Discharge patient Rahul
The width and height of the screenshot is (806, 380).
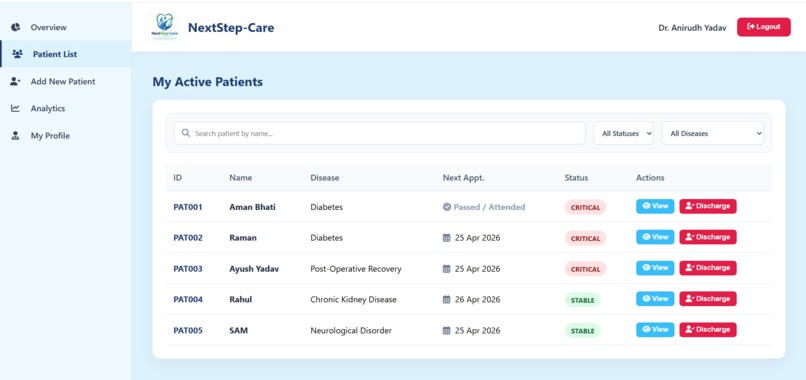pyautogui.click(x=708, y=299)
